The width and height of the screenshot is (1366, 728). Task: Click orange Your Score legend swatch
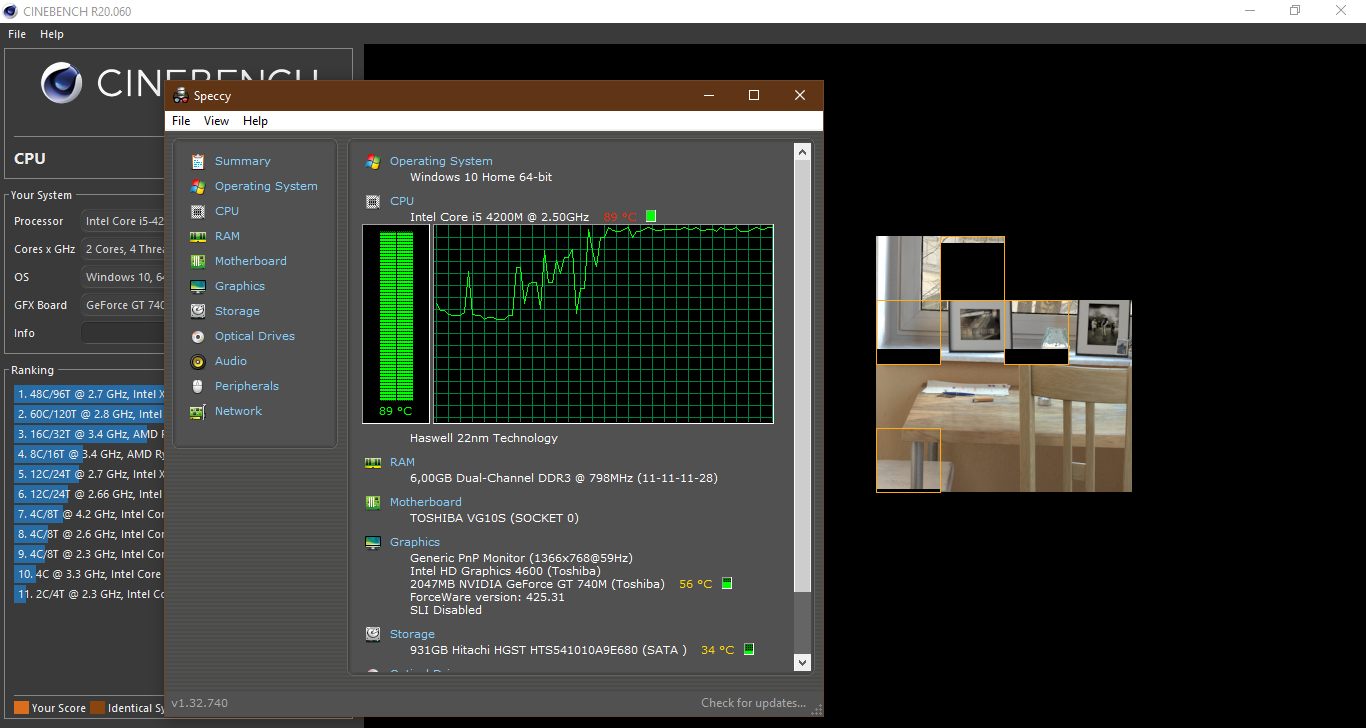pyautogui.click(x=21, y=708)
